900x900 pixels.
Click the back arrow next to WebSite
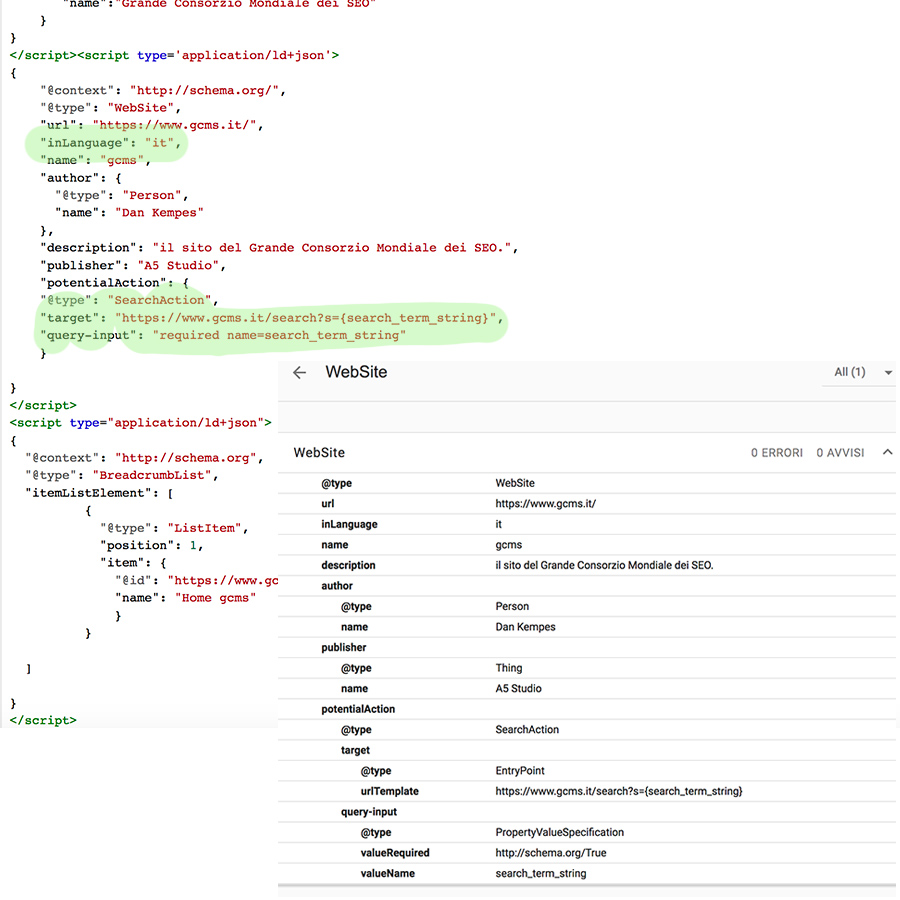pos(299,373)
